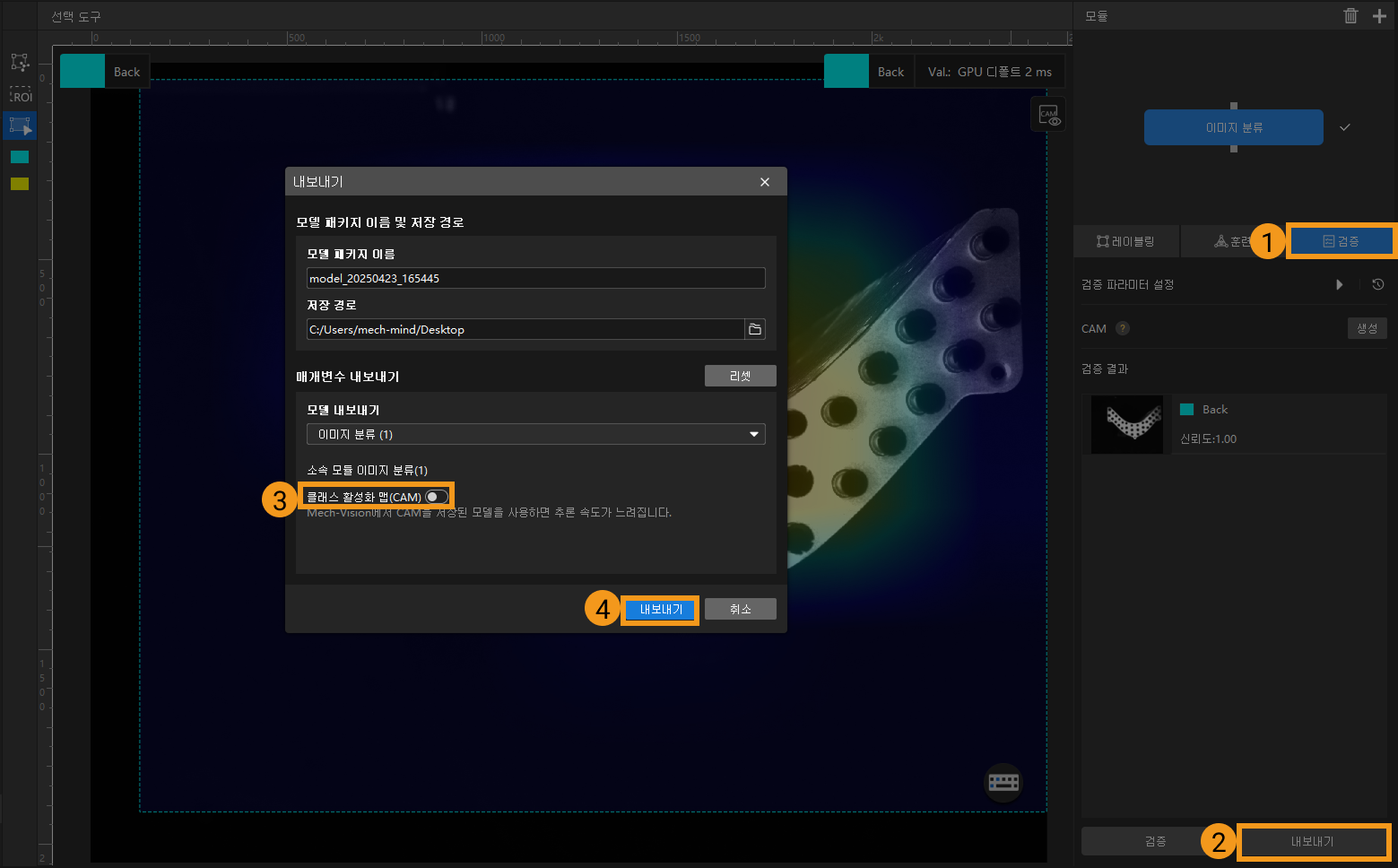Viewport: 1398px width, 868px height.
Task: Activate the ROI tool
Action: (20, 95)
